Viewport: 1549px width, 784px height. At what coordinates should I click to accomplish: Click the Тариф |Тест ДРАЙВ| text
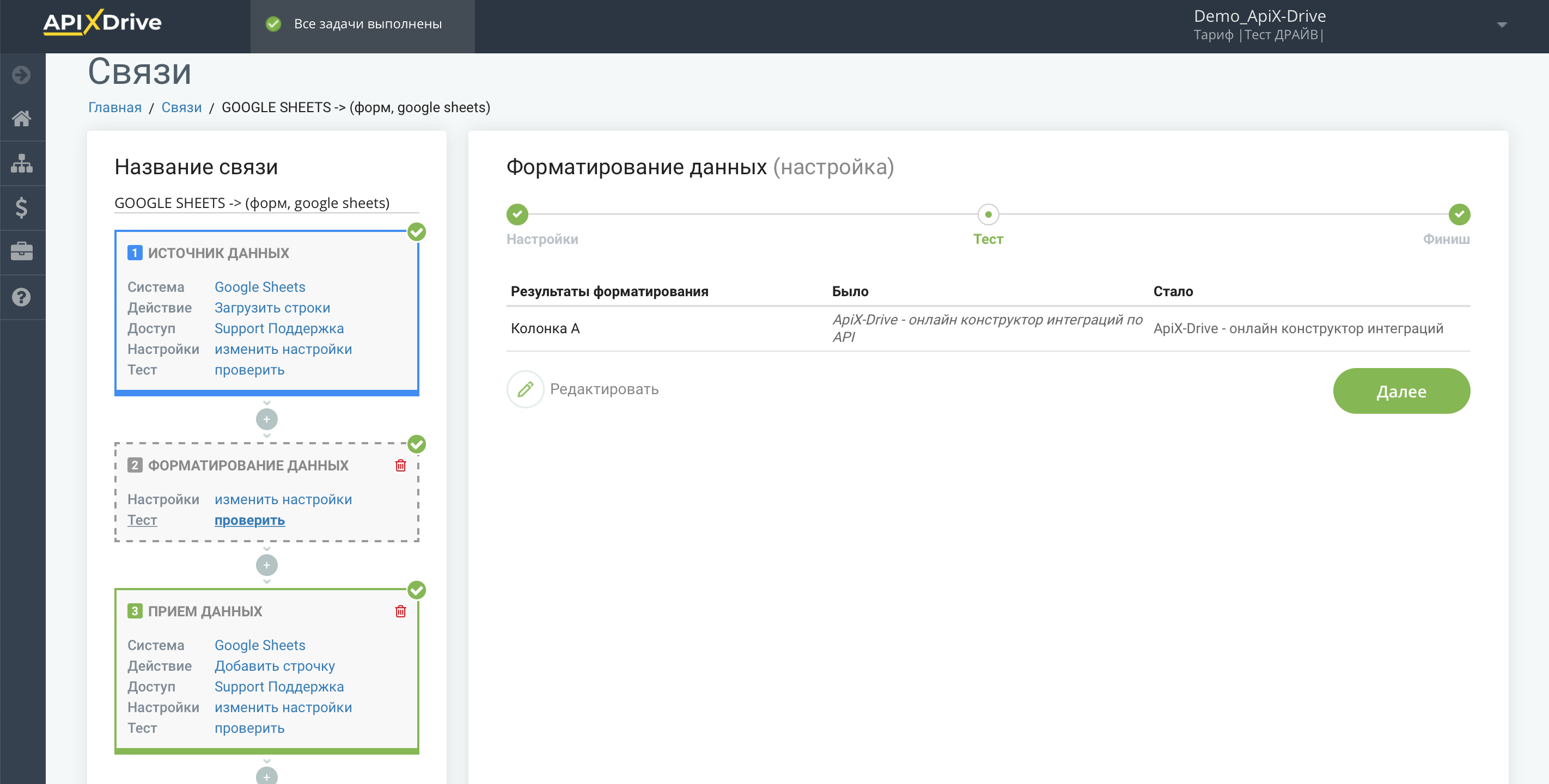(x=1258, y=35)
